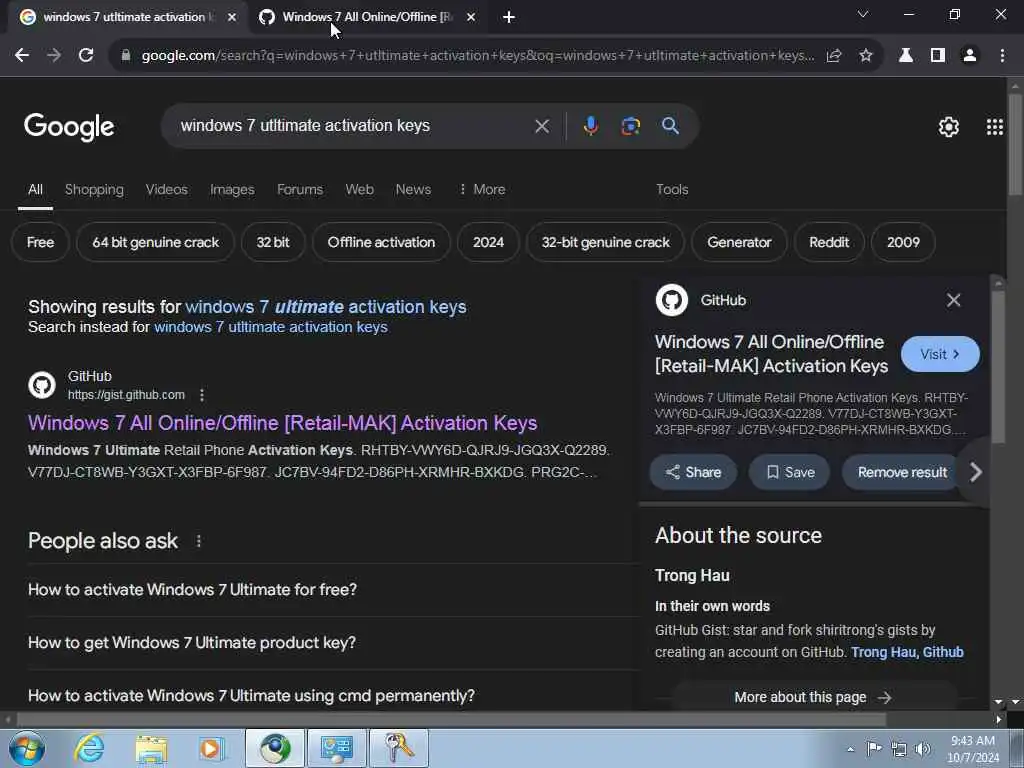Open the Google apps grid

pyautogui.click(x=995, y=127)
